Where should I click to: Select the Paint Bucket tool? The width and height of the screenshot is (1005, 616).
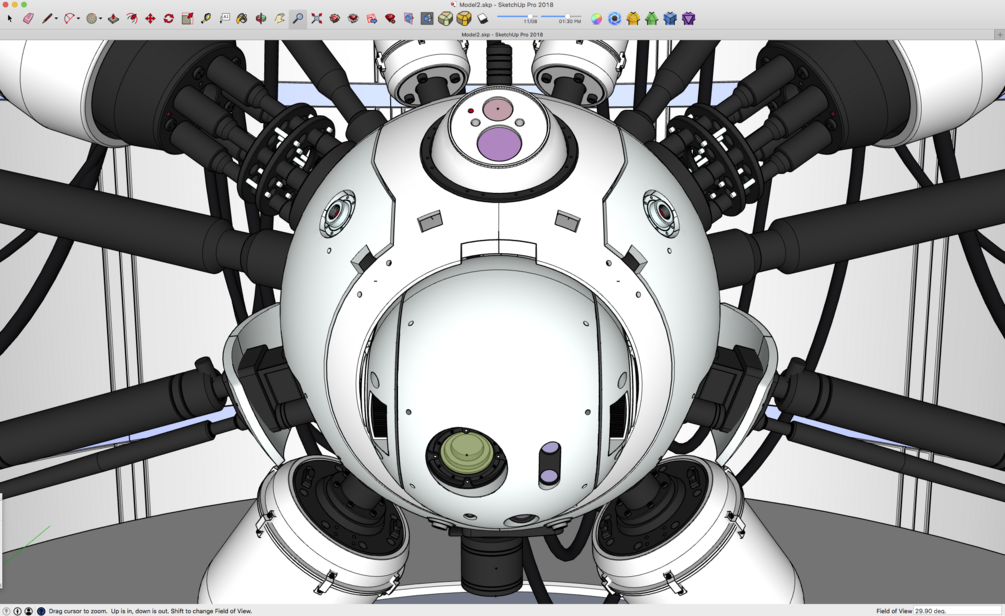coord(242,19)
